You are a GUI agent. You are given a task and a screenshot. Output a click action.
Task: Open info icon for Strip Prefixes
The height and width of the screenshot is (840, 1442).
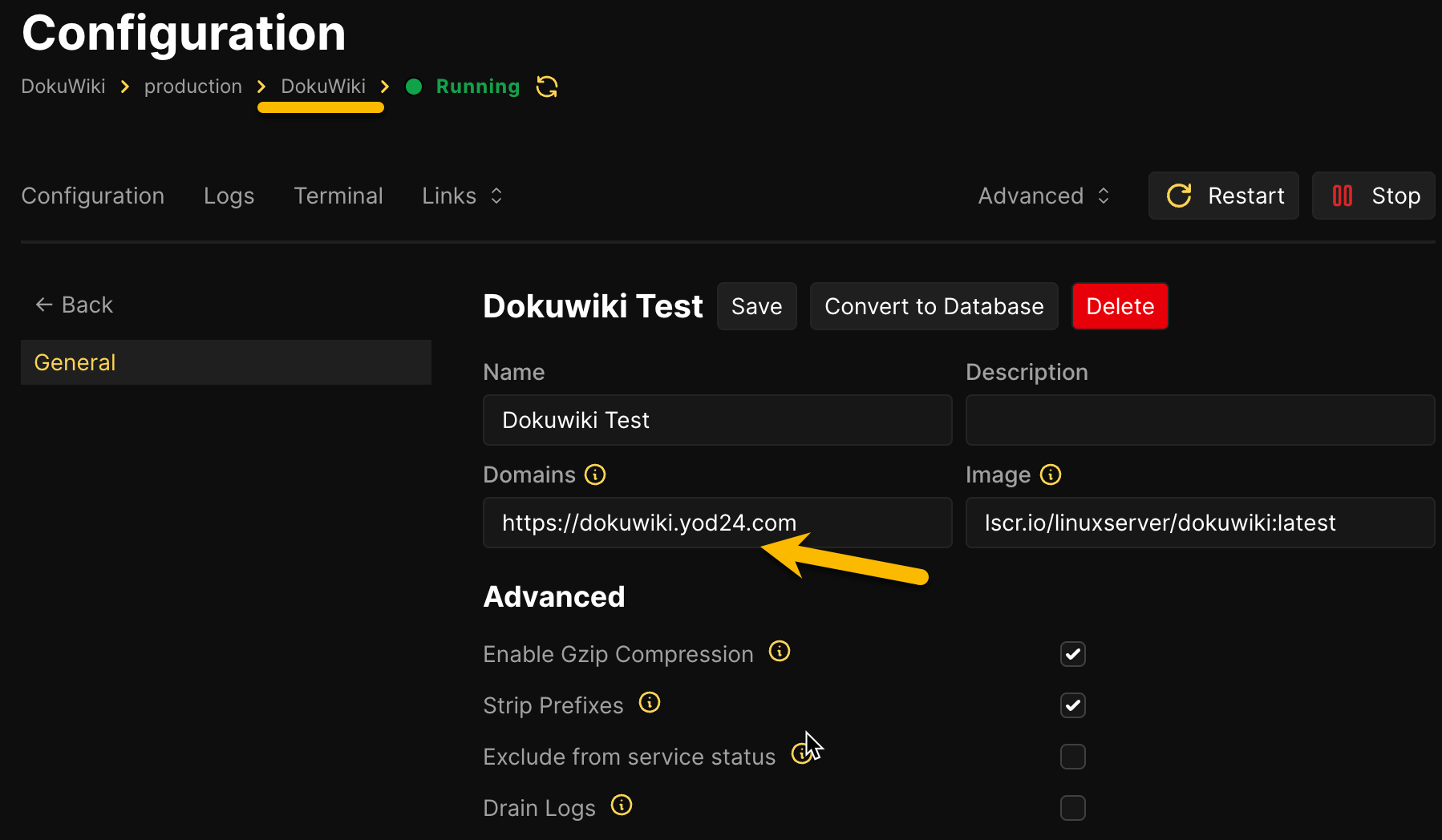pyautogui.click(x=650, y=703)
